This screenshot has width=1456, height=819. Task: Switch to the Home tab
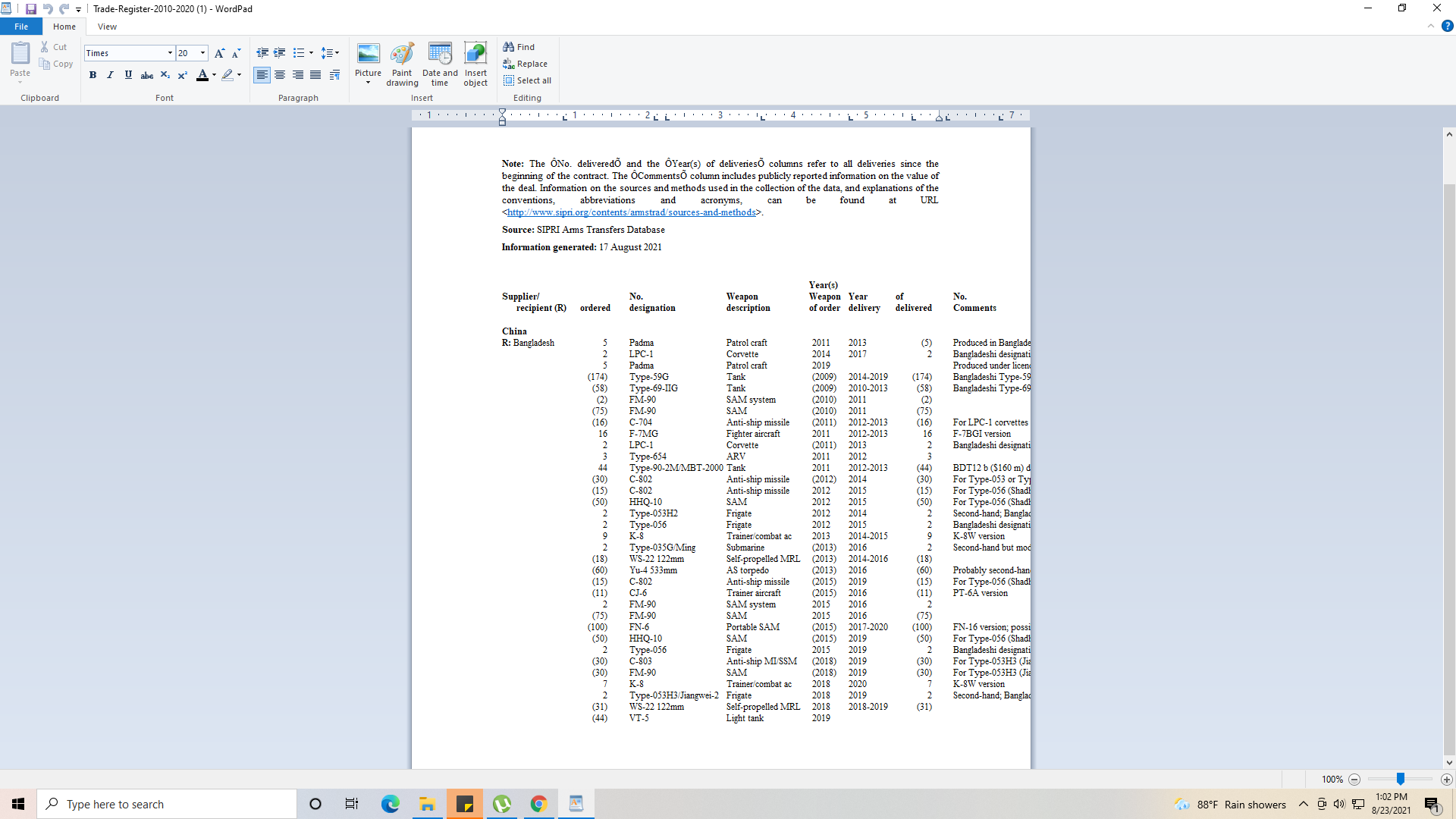(x=64, y=27)
